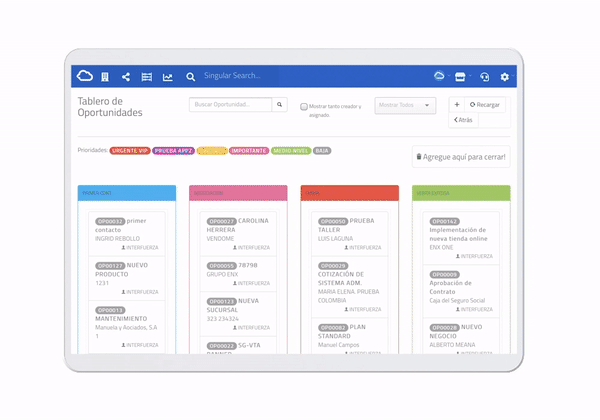Click the Agregue aquí para cerrar box
Image resolution: width=600 pixels, height=420 pixels.
point(461,157)
